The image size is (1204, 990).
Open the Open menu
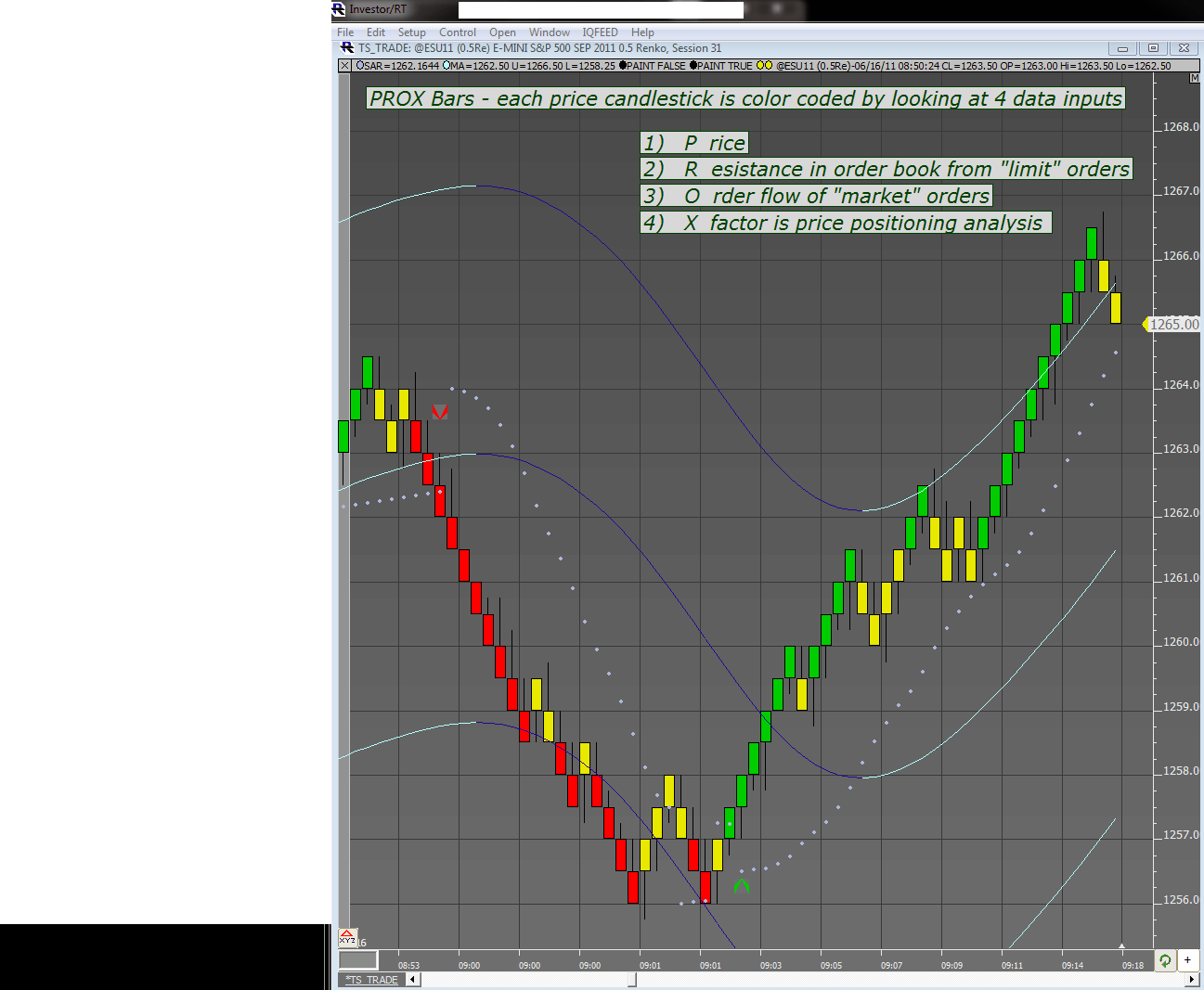click(502, 32)
